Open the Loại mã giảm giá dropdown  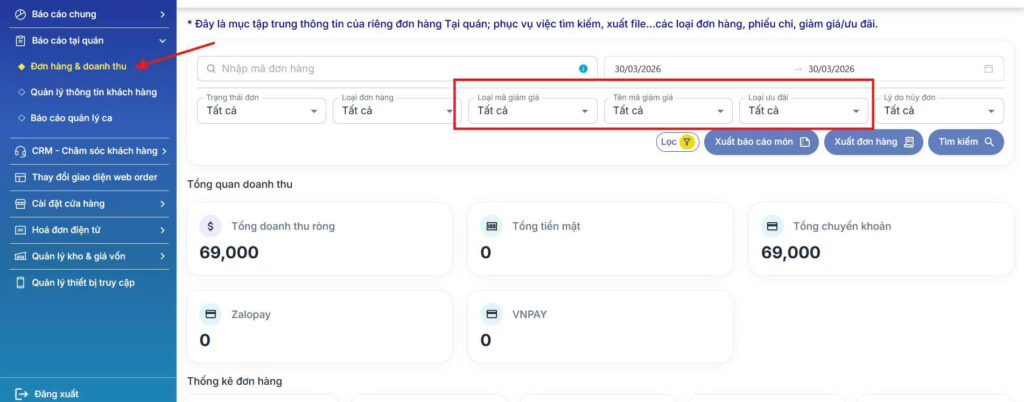click(x=531, y=110)
